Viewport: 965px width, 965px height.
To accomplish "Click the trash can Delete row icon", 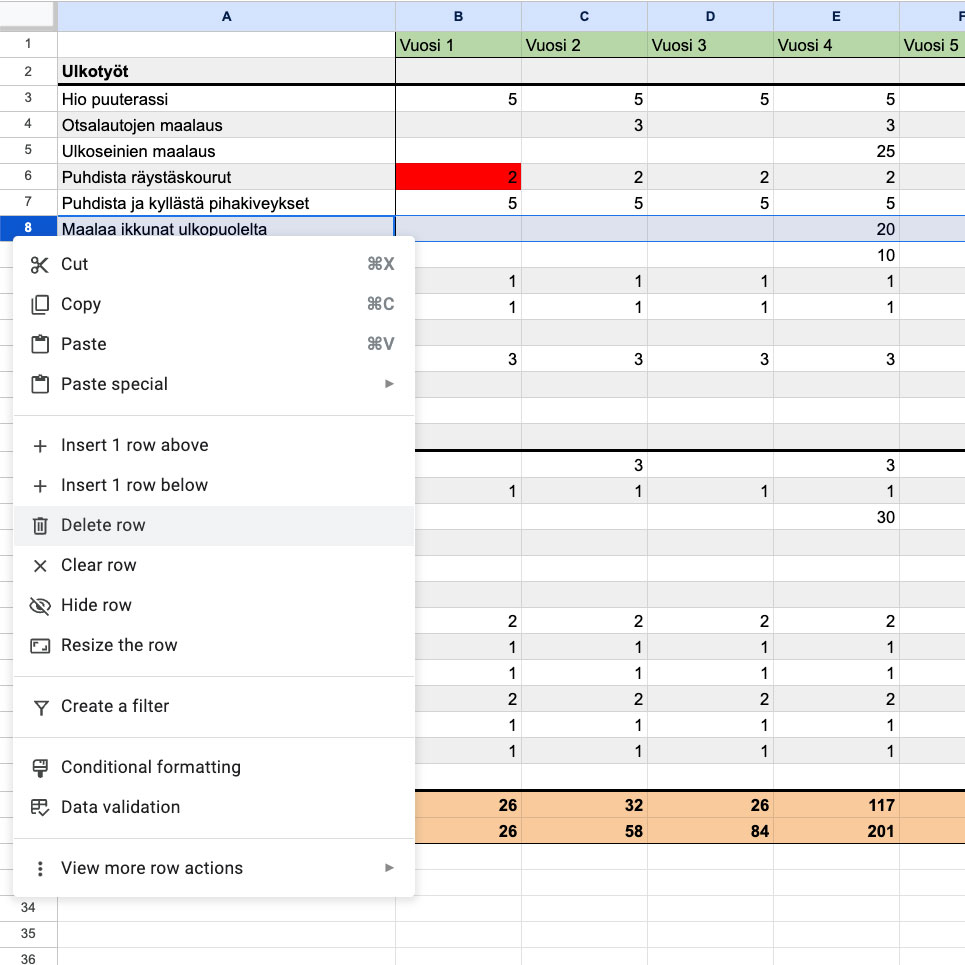I will 40,526.
